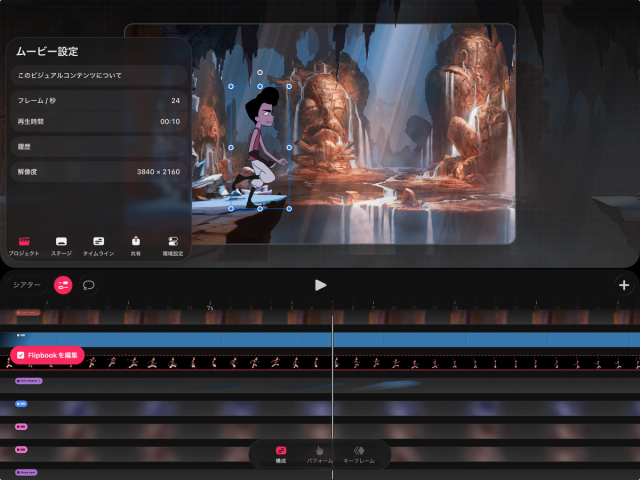Select the フレーム / 秒 setting row
The image size is (640, 480).
tap(99, 100)
